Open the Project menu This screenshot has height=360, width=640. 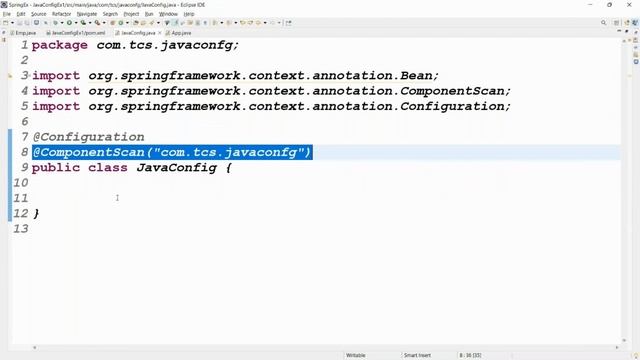(131, 14)
